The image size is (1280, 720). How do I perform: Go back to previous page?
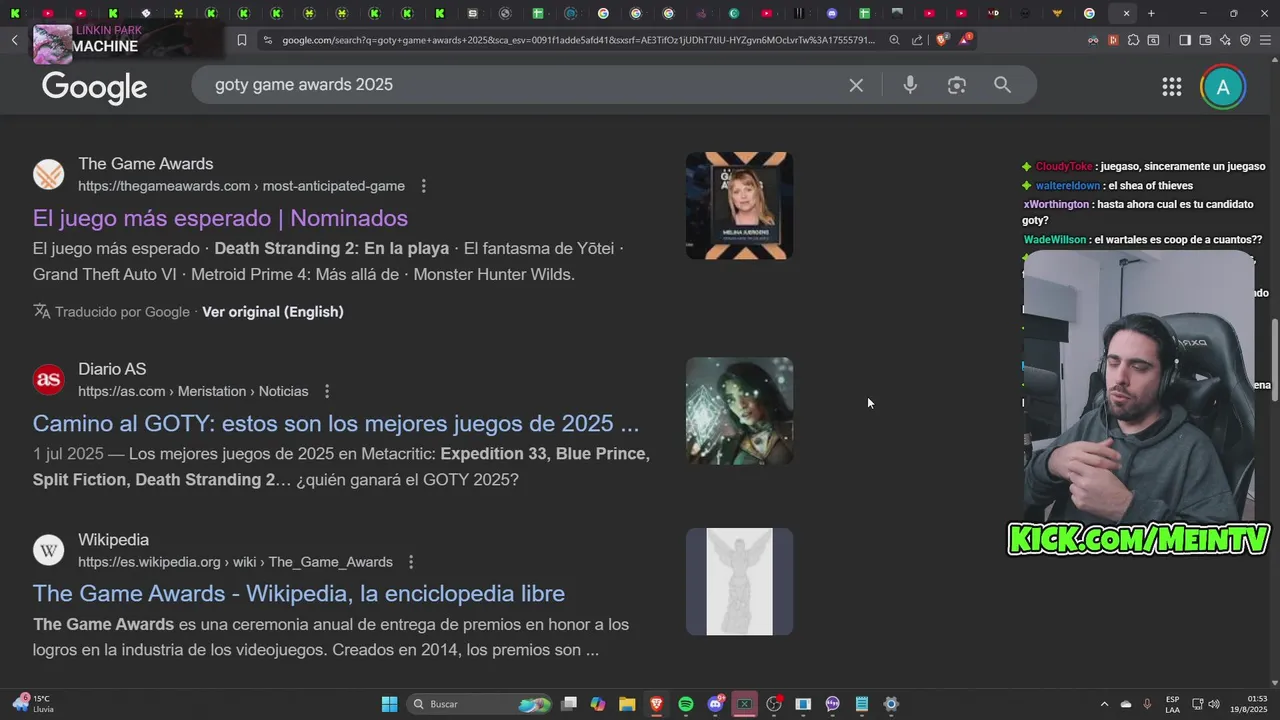(x=14, y=40)
